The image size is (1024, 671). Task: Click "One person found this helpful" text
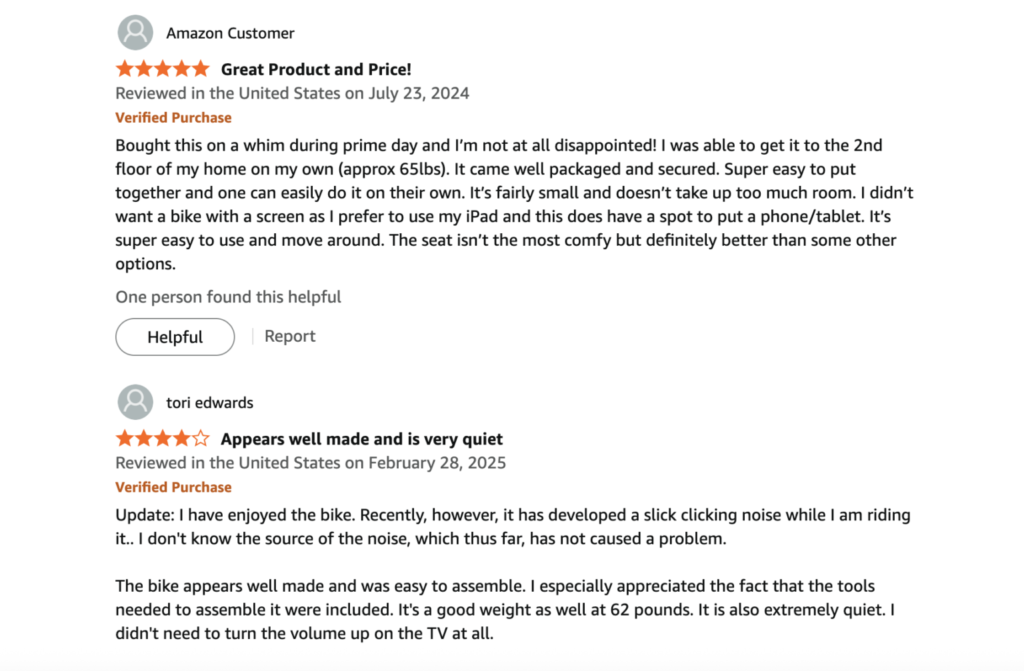[228, 297]
